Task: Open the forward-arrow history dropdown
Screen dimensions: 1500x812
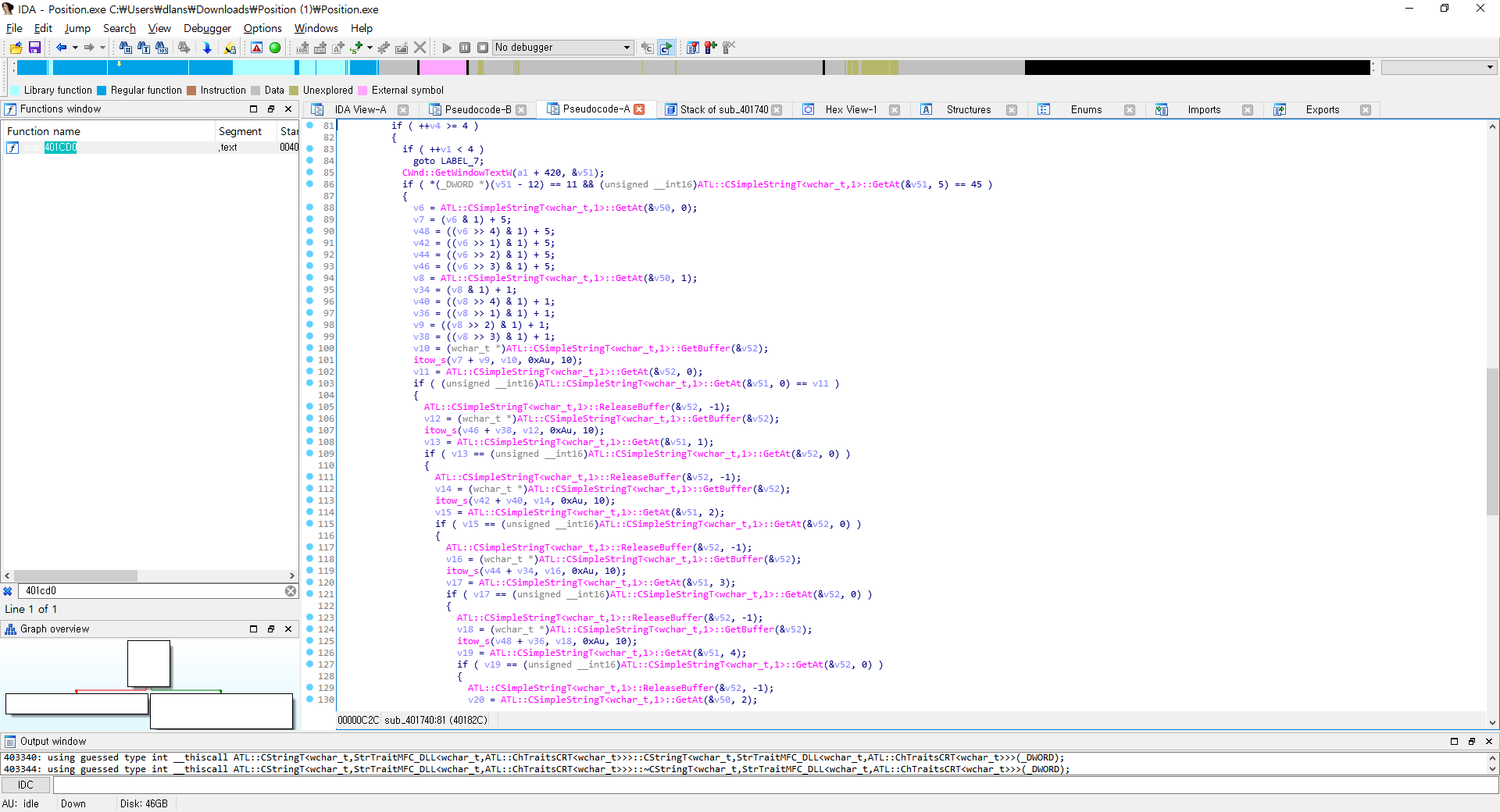Action: tap(102, 48)
